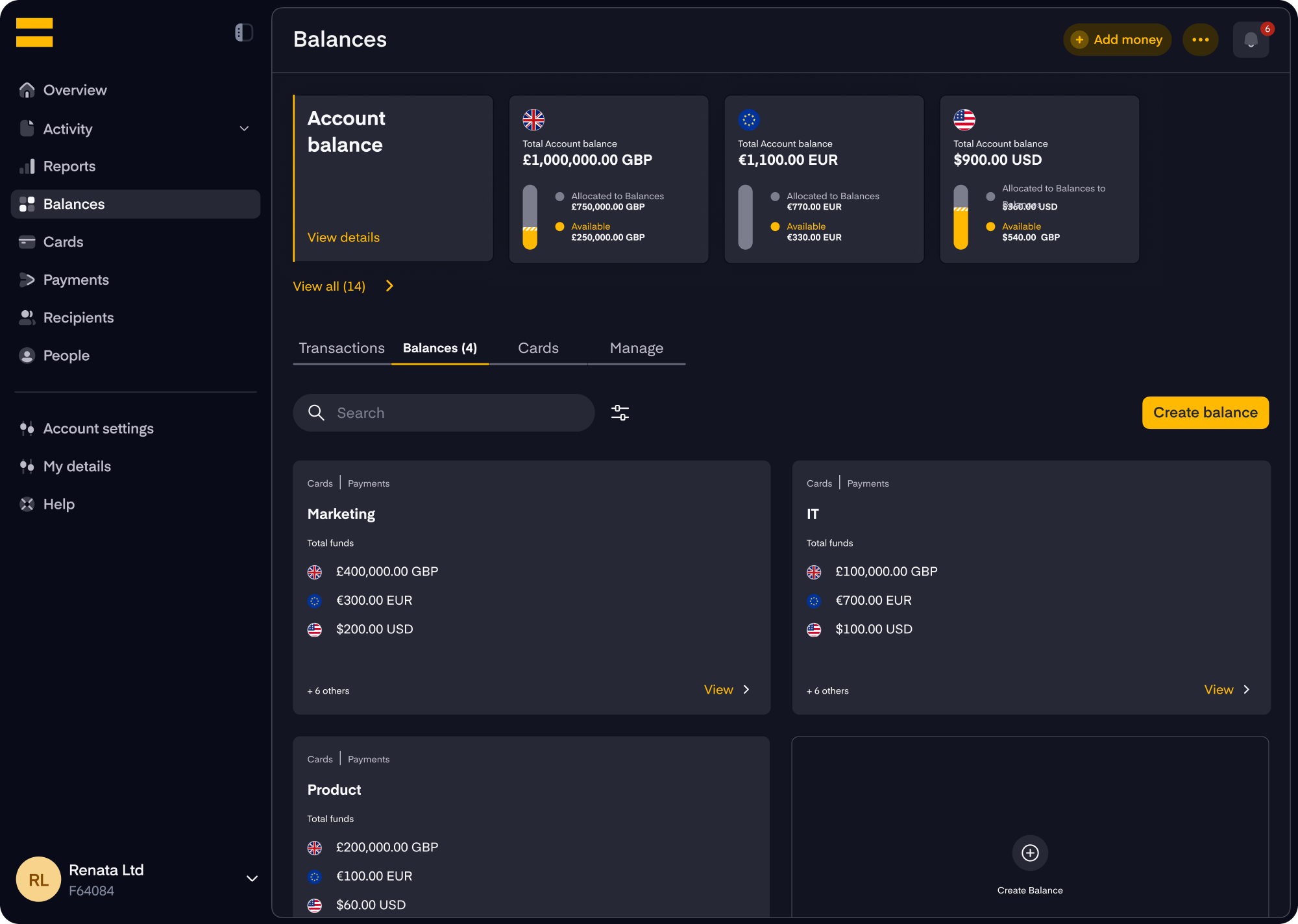Screen dimensions: 1298x924
Task: Open the three-dot more options menu
Action: (x=1200, y=40)
